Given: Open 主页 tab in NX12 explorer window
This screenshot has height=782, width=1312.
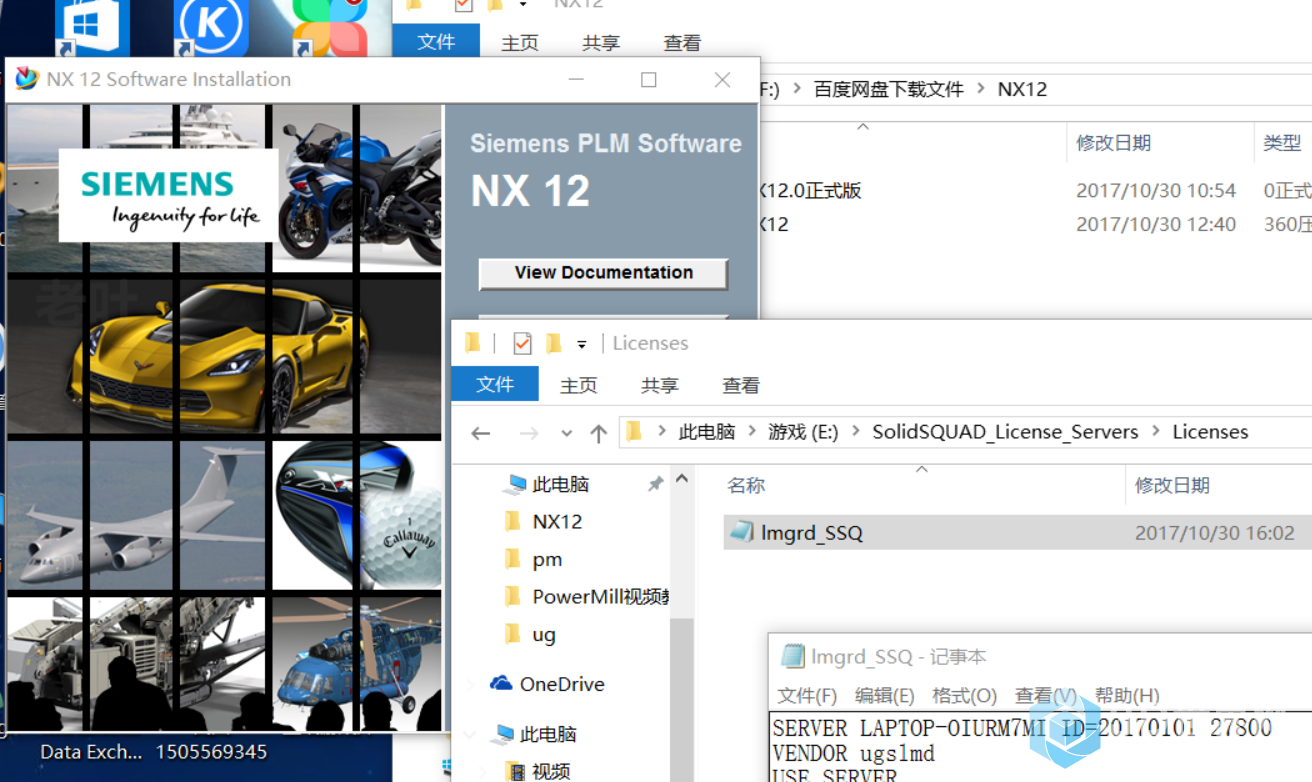Looking at the screenshot, I should pyautogui.click(x=520, y=43).
